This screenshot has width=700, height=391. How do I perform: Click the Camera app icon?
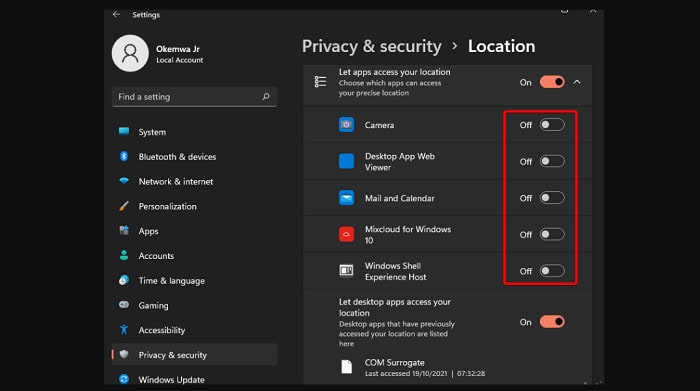pyautogui.click(x=346, y=125)
